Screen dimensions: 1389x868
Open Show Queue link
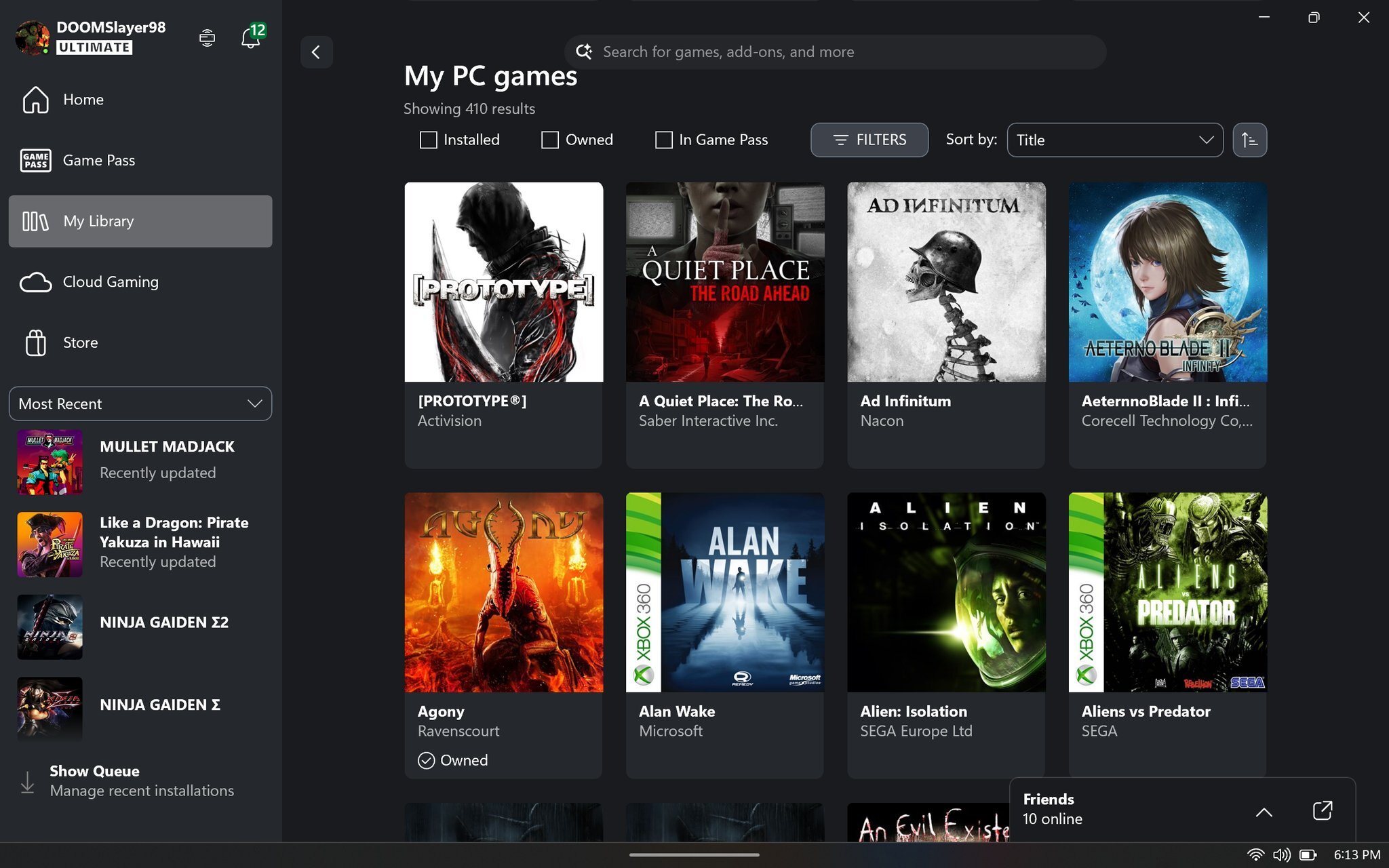click(94, 772)
